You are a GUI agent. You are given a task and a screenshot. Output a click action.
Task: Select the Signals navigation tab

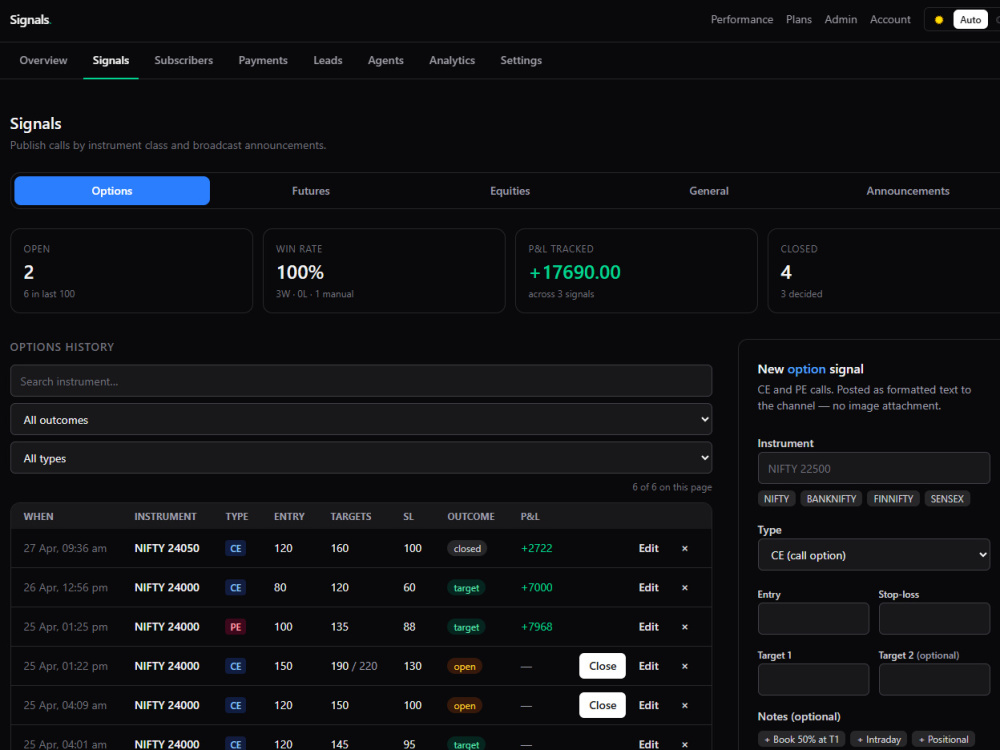[x=111, y=60]
